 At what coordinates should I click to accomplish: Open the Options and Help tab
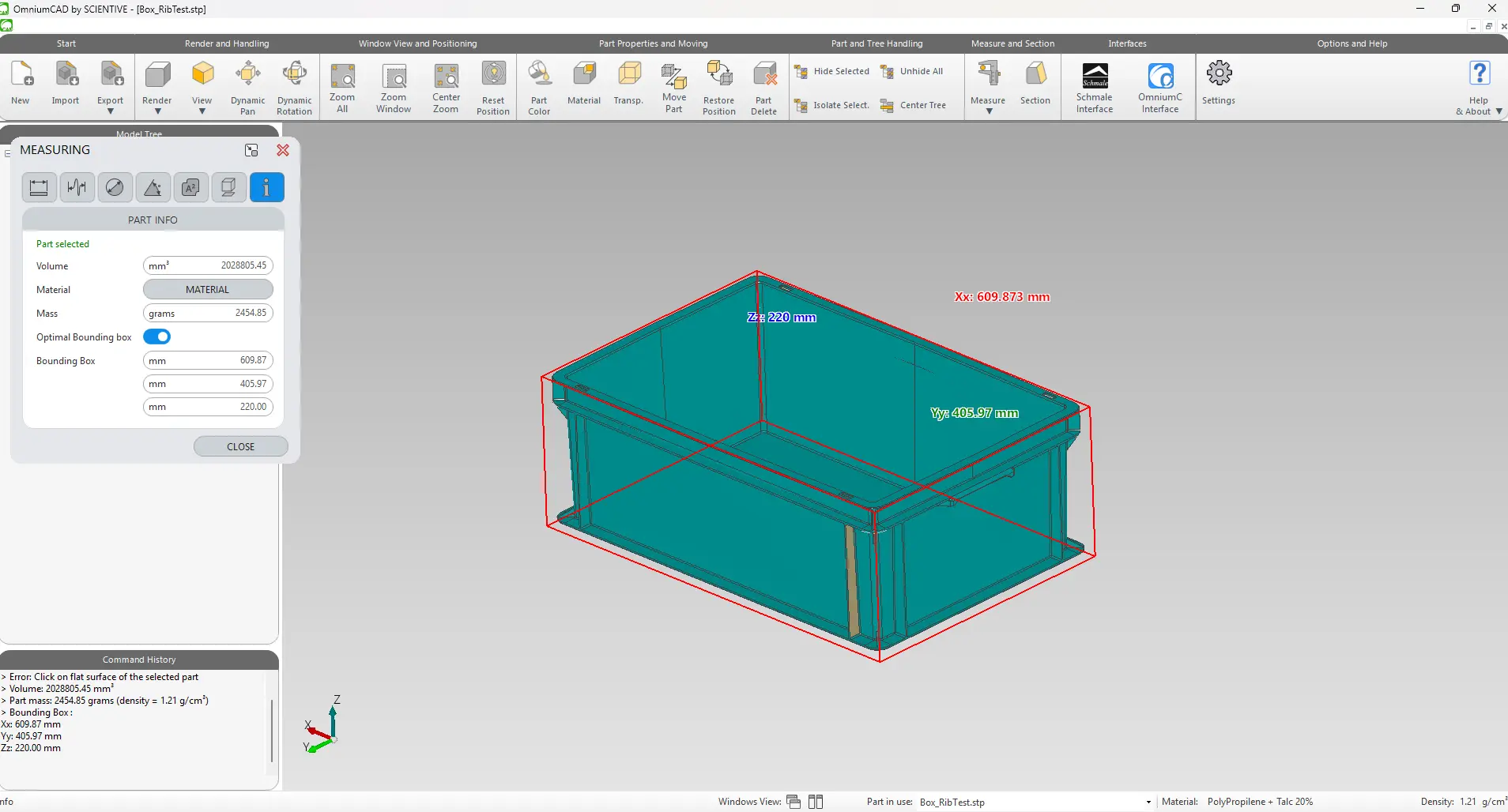point(1352,43)
